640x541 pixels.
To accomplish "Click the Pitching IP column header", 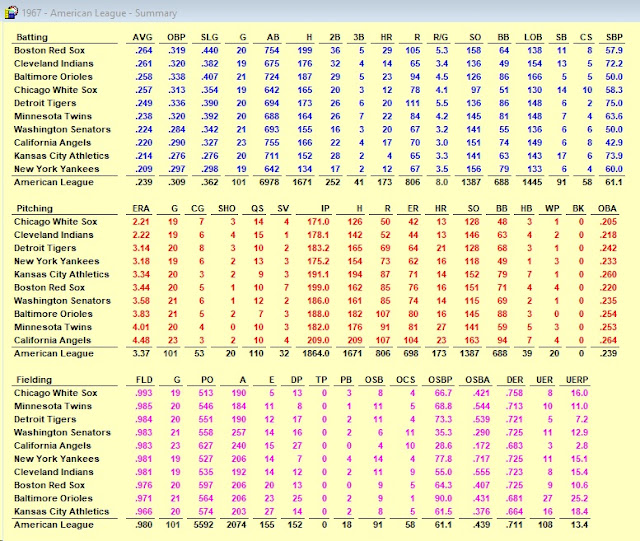I will (x=325, y=208).
